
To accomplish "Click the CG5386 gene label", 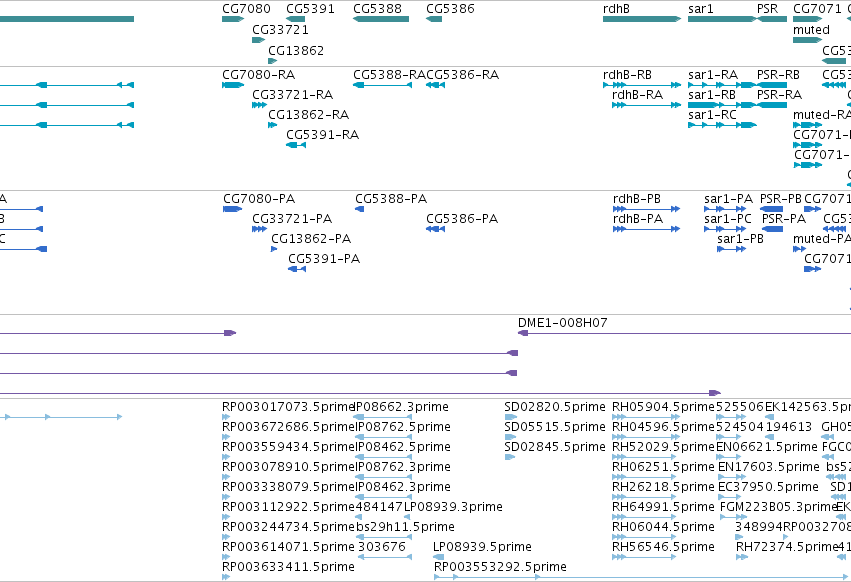I will [450, 9].
